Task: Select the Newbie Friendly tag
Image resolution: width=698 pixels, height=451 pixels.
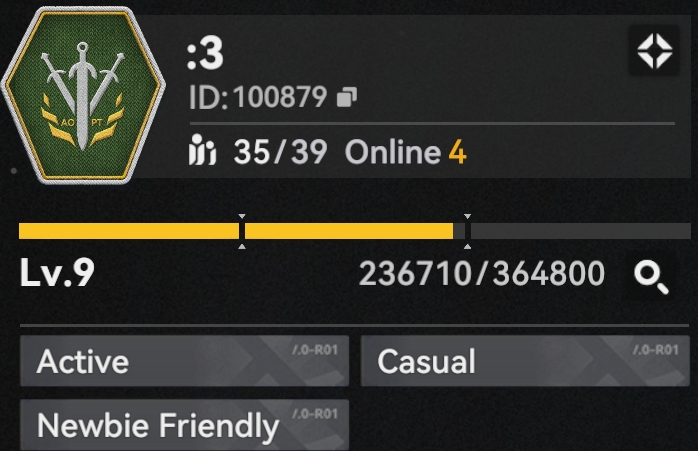Action: point(184,425)
